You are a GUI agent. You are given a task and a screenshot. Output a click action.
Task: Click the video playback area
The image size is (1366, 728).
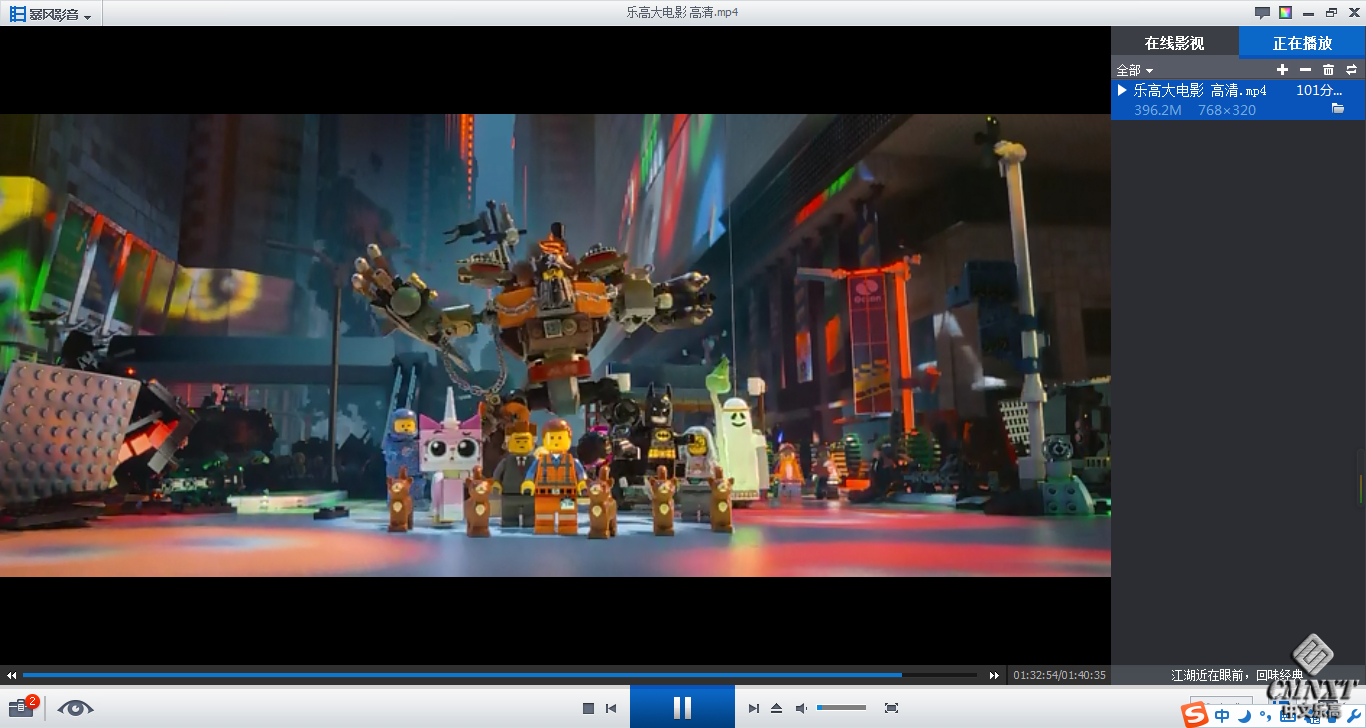click(x=555, y=345)
